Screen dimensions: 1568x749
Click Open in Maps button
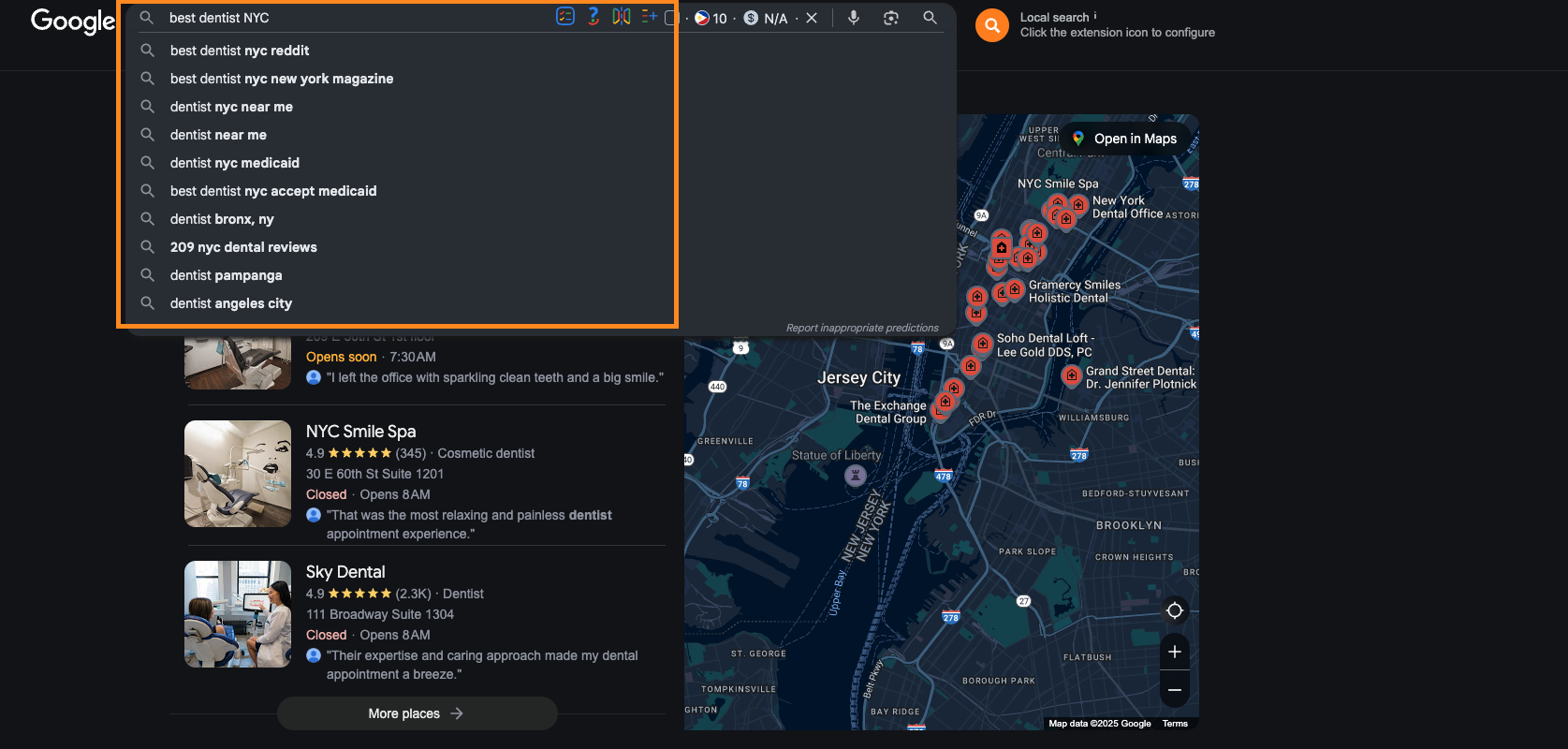(1125, 139)
